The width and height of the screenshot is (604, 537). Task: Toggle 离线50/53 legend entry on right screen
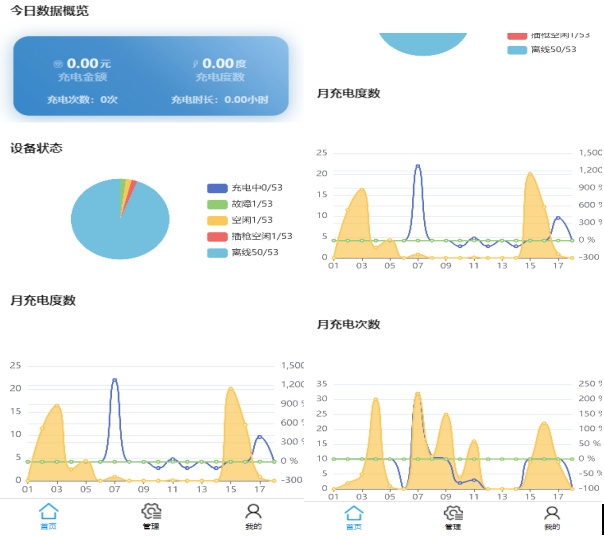pyautogui.click(x=542, y=49)
